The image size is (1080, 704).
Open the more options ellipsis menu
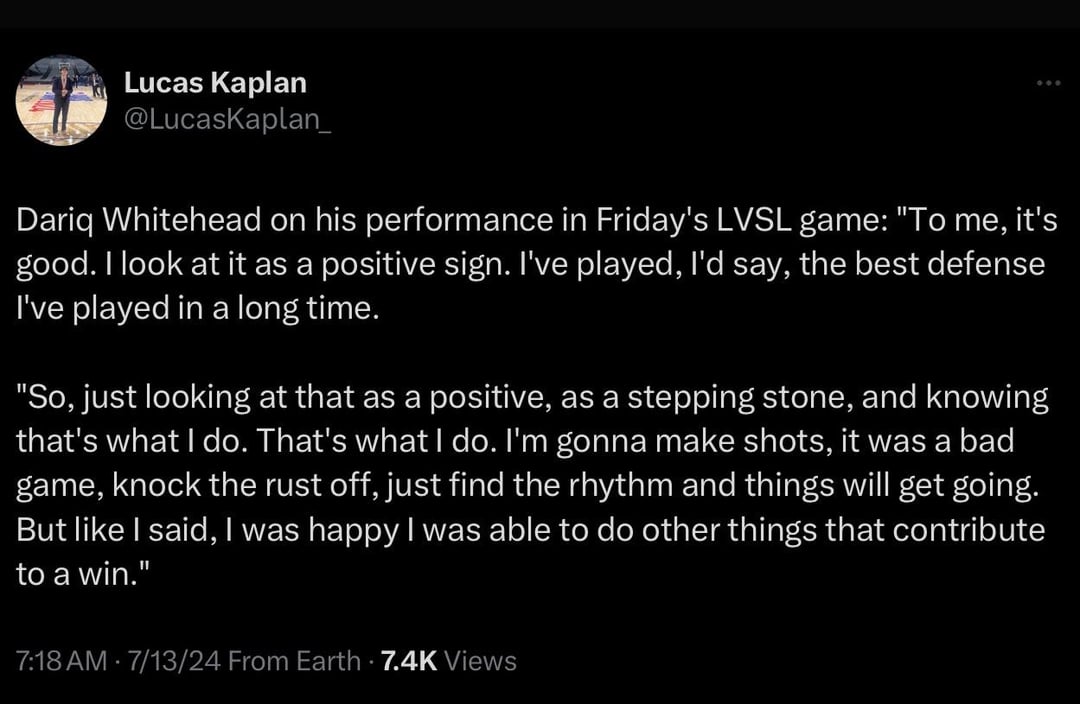[1048, 83]
